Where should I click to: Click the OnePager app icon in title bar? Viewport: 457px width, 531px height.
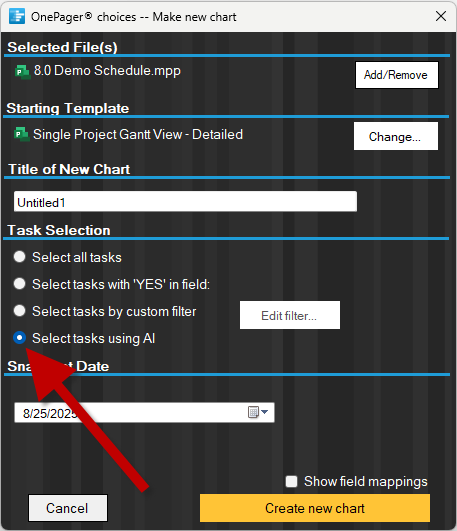[x=17, y=16]
